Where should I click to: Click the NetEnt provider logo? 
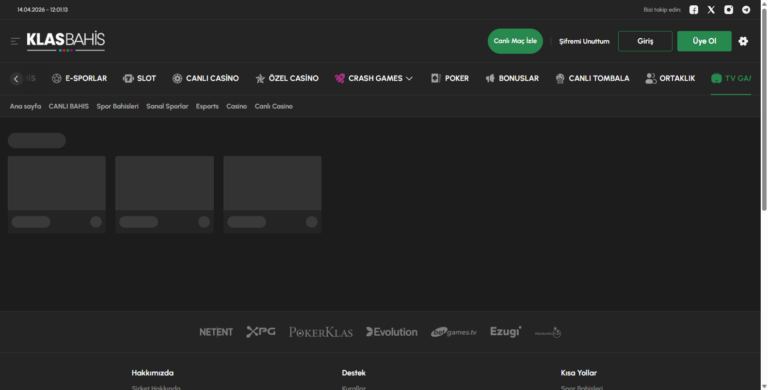(216, 332)
